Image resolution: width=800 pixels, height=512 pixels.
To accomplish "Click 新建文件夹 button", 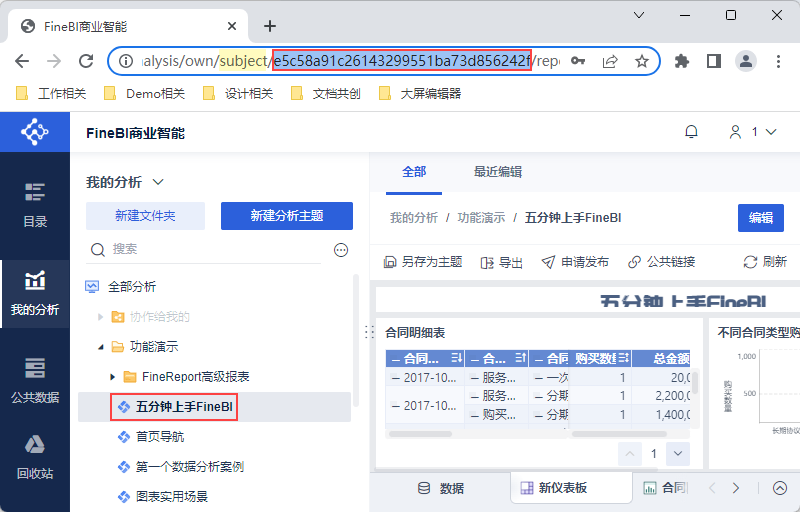I will tap(145, 216).
